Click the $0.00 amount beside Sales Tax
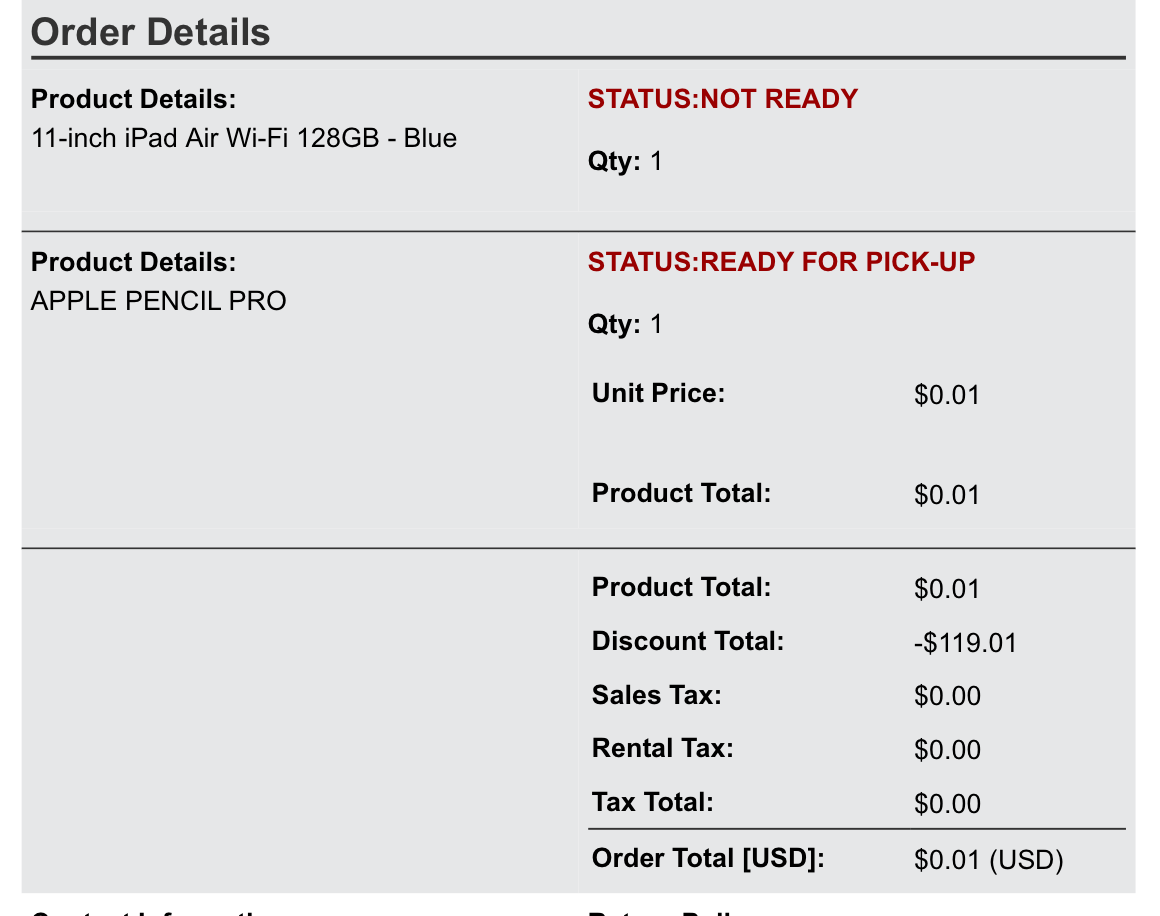The width and height of the screenshot is (1160, 916). click(x=947, y=696)
